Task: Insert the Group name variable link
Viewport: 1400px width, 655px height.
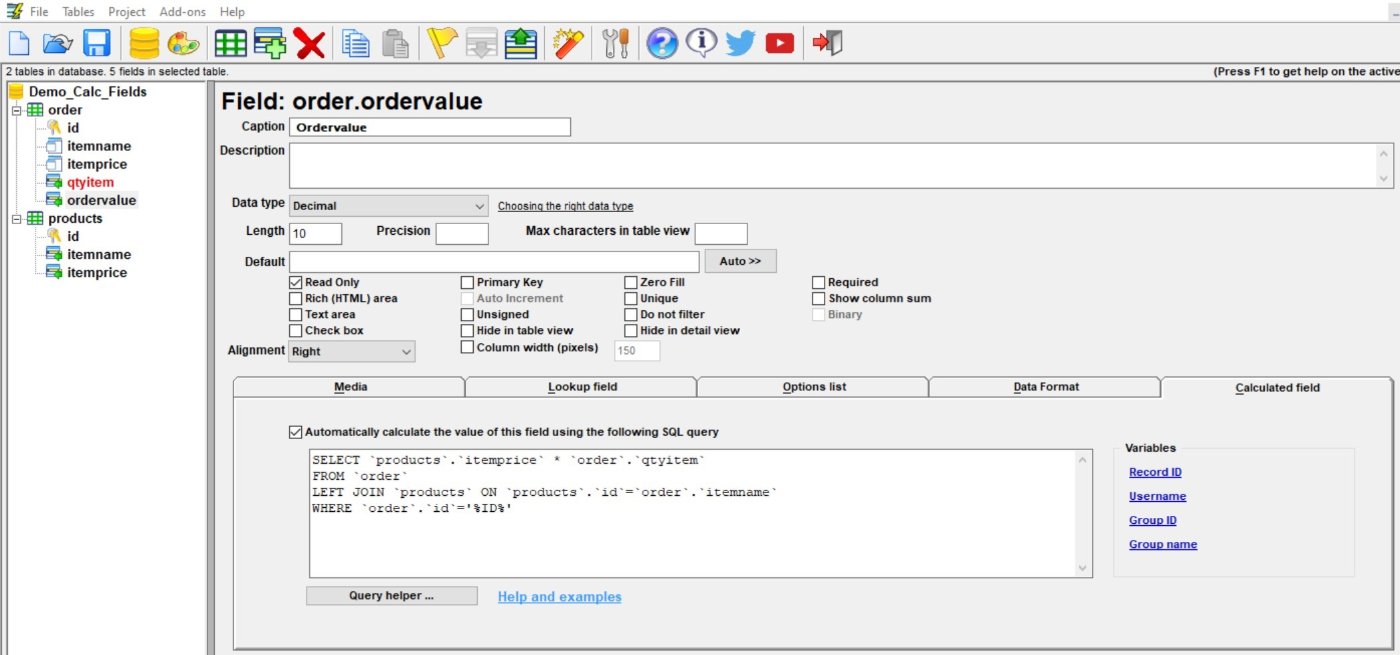Action: point(1163,545)
